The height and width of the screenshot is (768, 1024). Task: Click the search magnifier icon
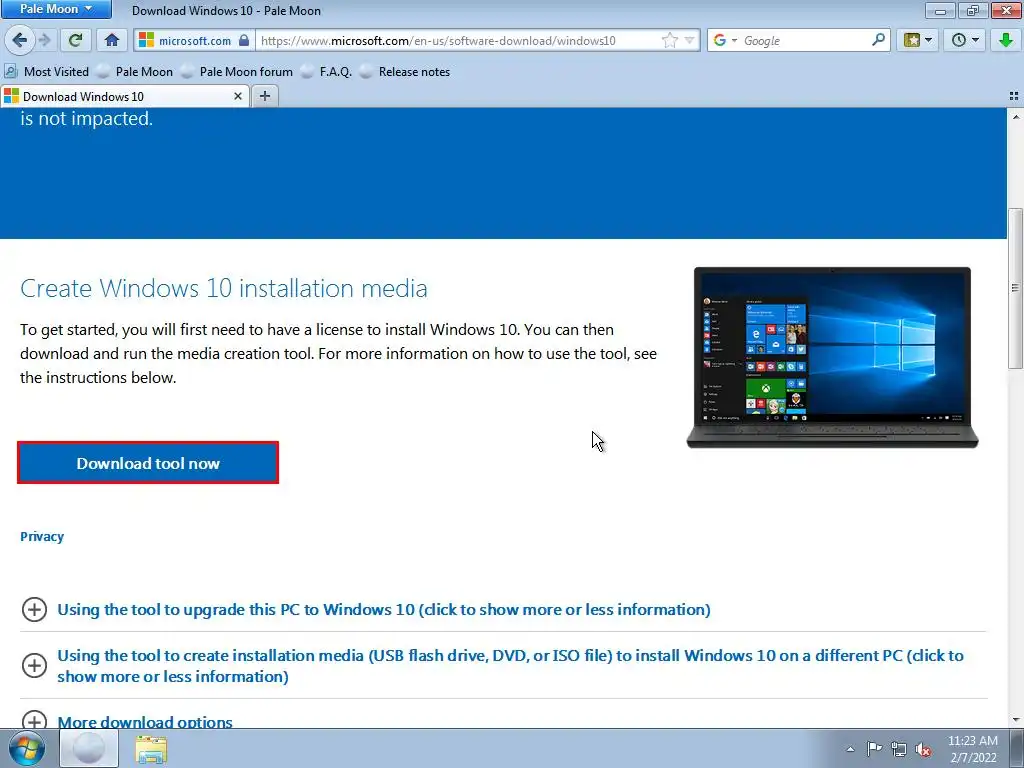878,40
